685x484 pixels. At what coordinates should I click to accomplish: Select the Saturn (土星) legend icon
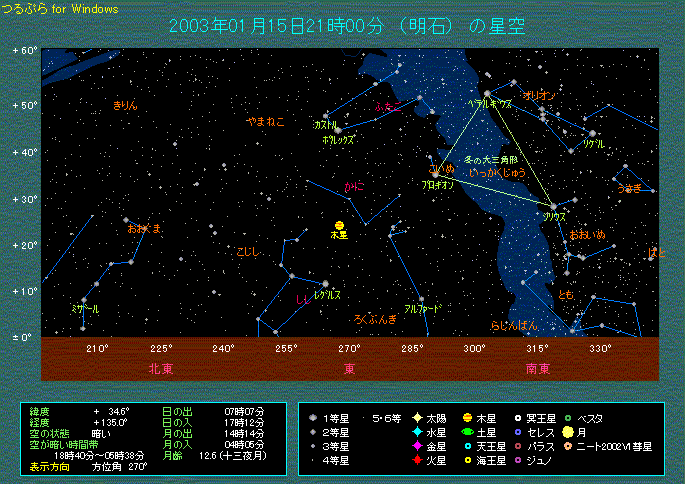click(467, 432)
